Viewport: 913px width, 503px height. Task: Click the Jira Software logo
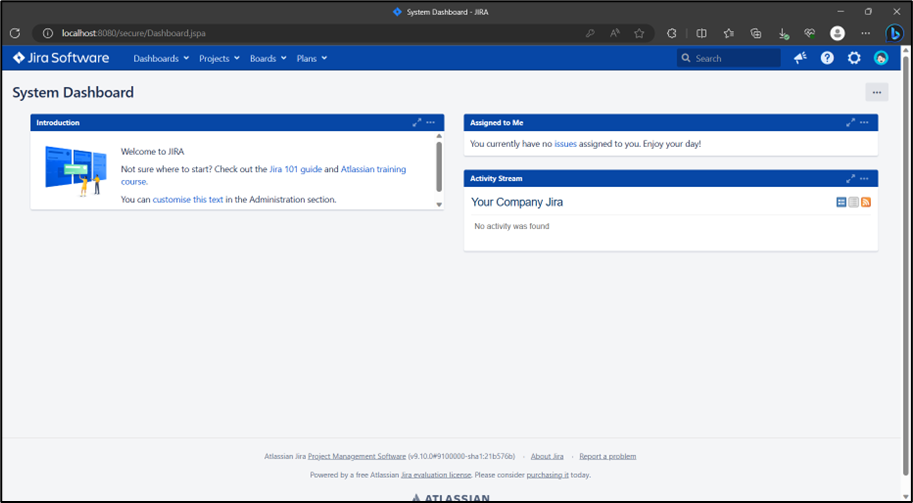tap(61, 58)
